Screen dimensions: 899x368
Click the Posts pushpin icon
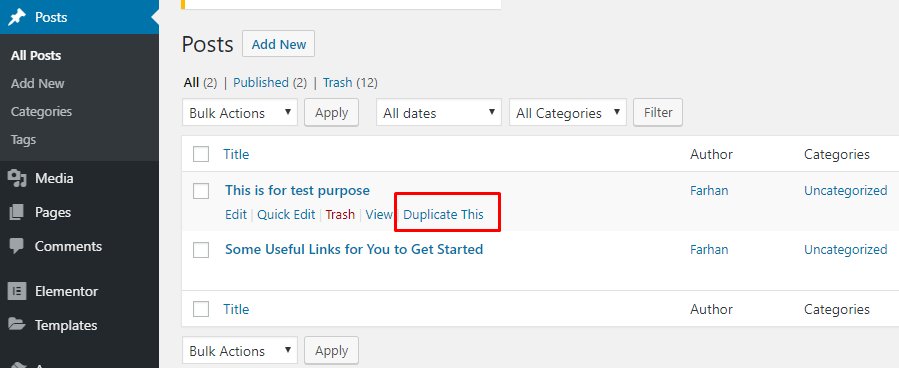point(17,17)
